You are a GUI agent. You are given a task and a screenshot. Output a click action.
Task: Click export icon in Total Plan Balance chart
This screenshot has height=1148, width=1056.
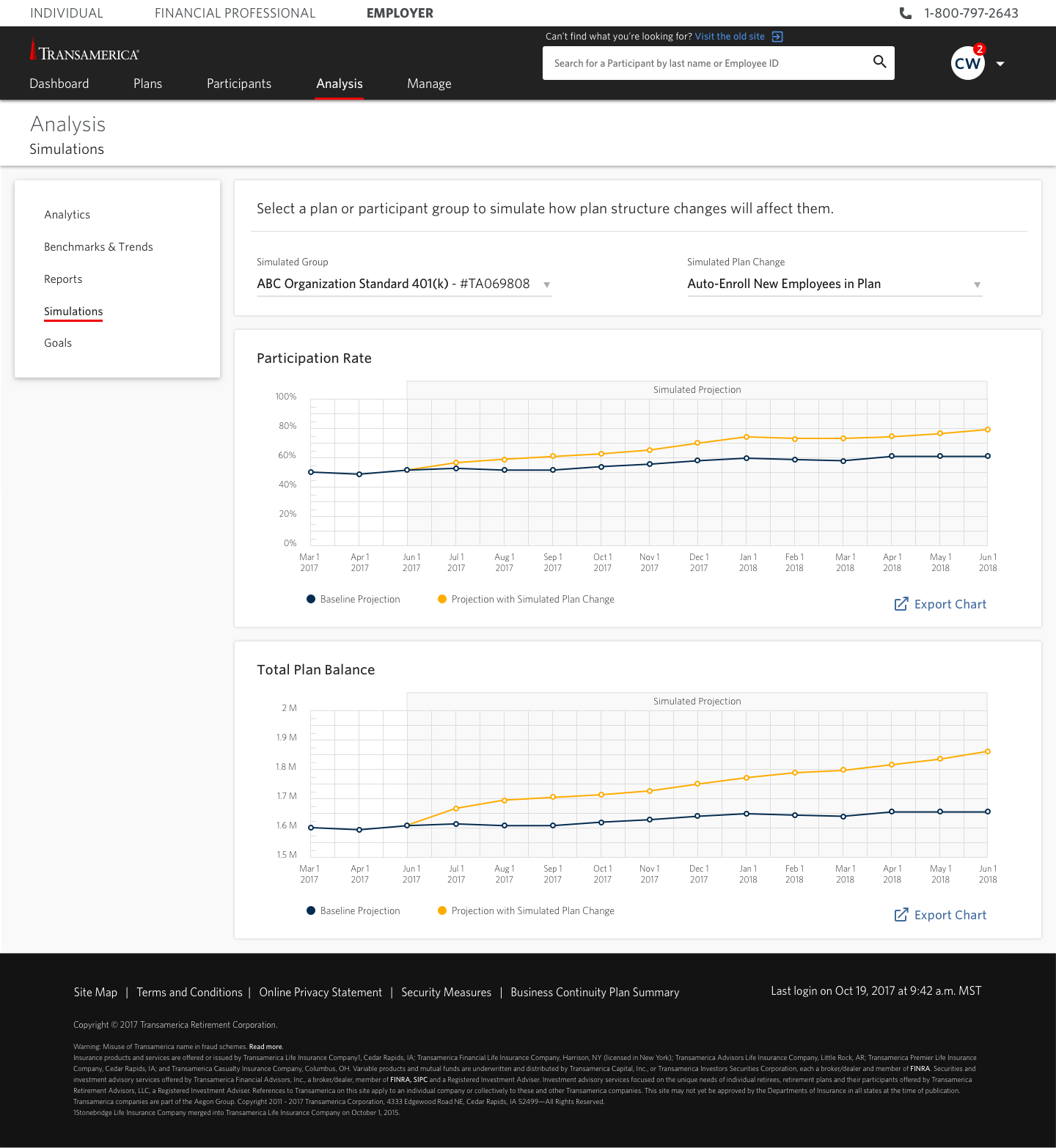(x=901, y=915)
